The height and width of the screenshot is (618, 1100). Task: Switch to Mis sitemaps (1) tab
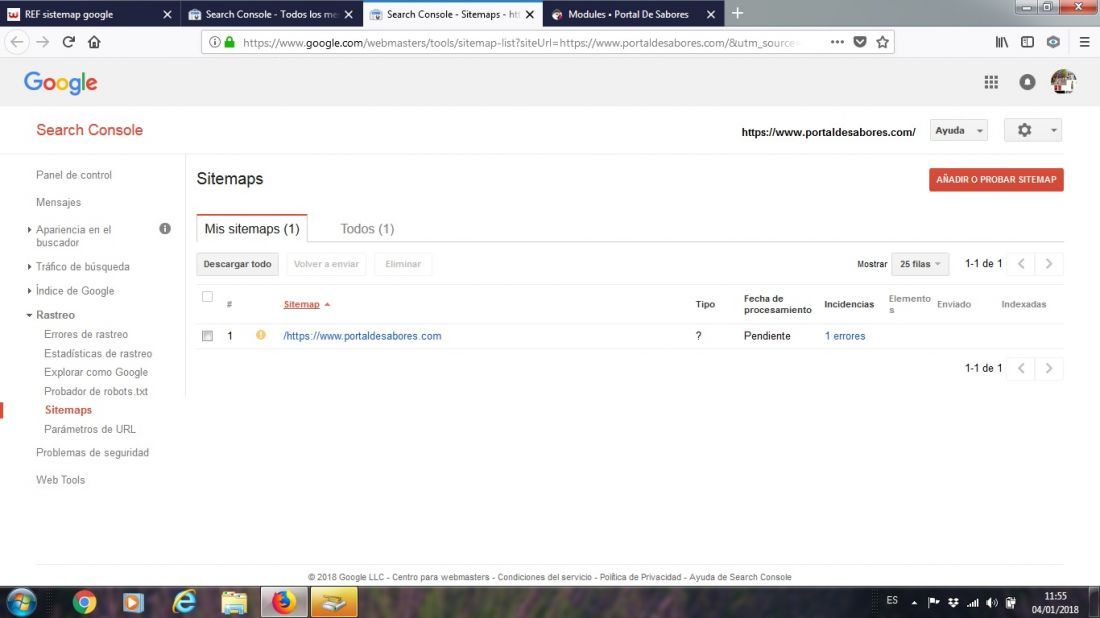252,229
